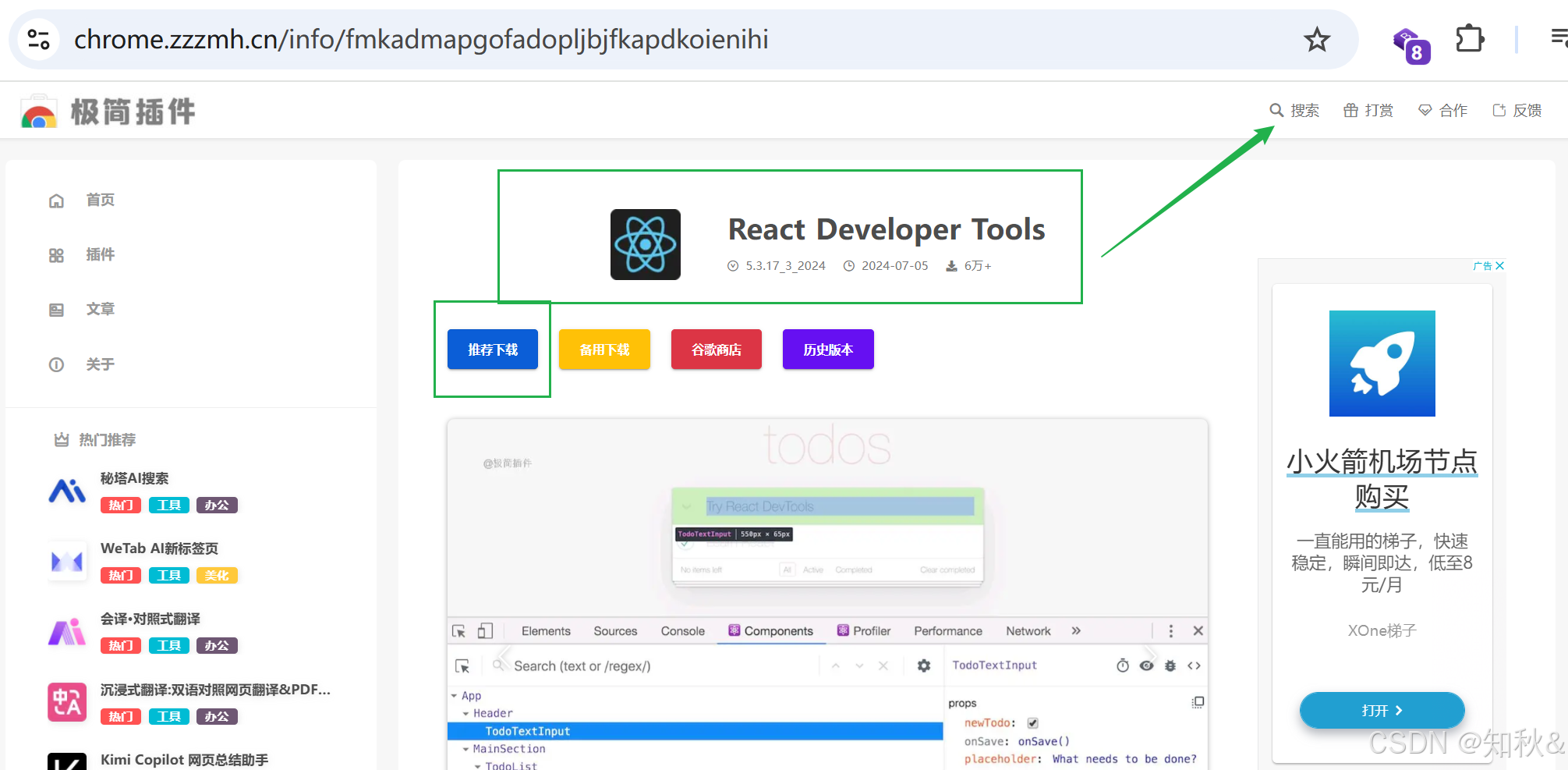This screenshot has height=770, width=1568.
Task: Click the log component bug icon
Action: [1170, 665]
